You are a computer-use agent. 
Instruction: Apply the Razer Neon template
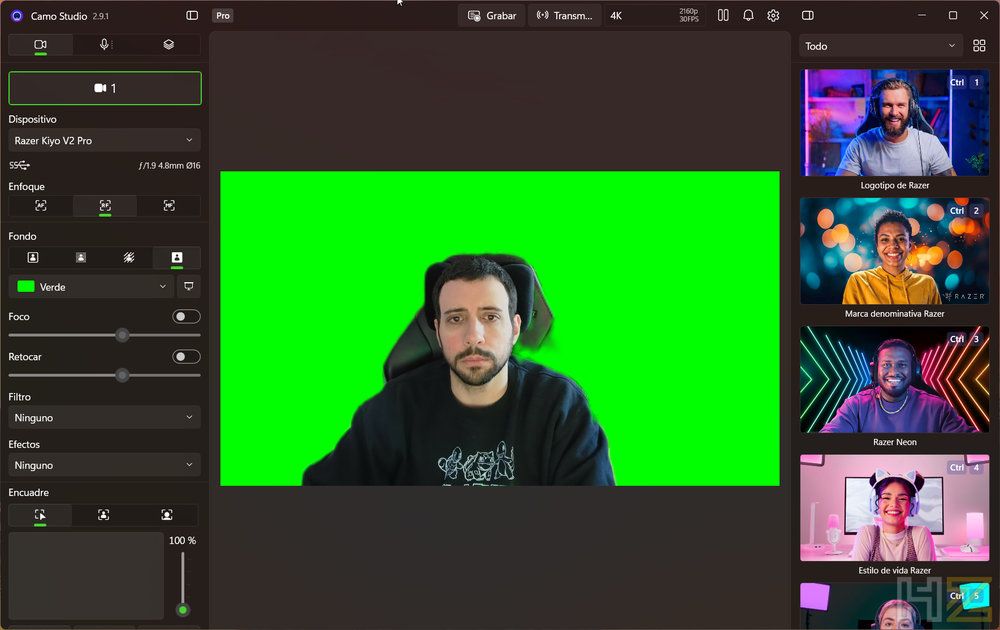point(895,380)
